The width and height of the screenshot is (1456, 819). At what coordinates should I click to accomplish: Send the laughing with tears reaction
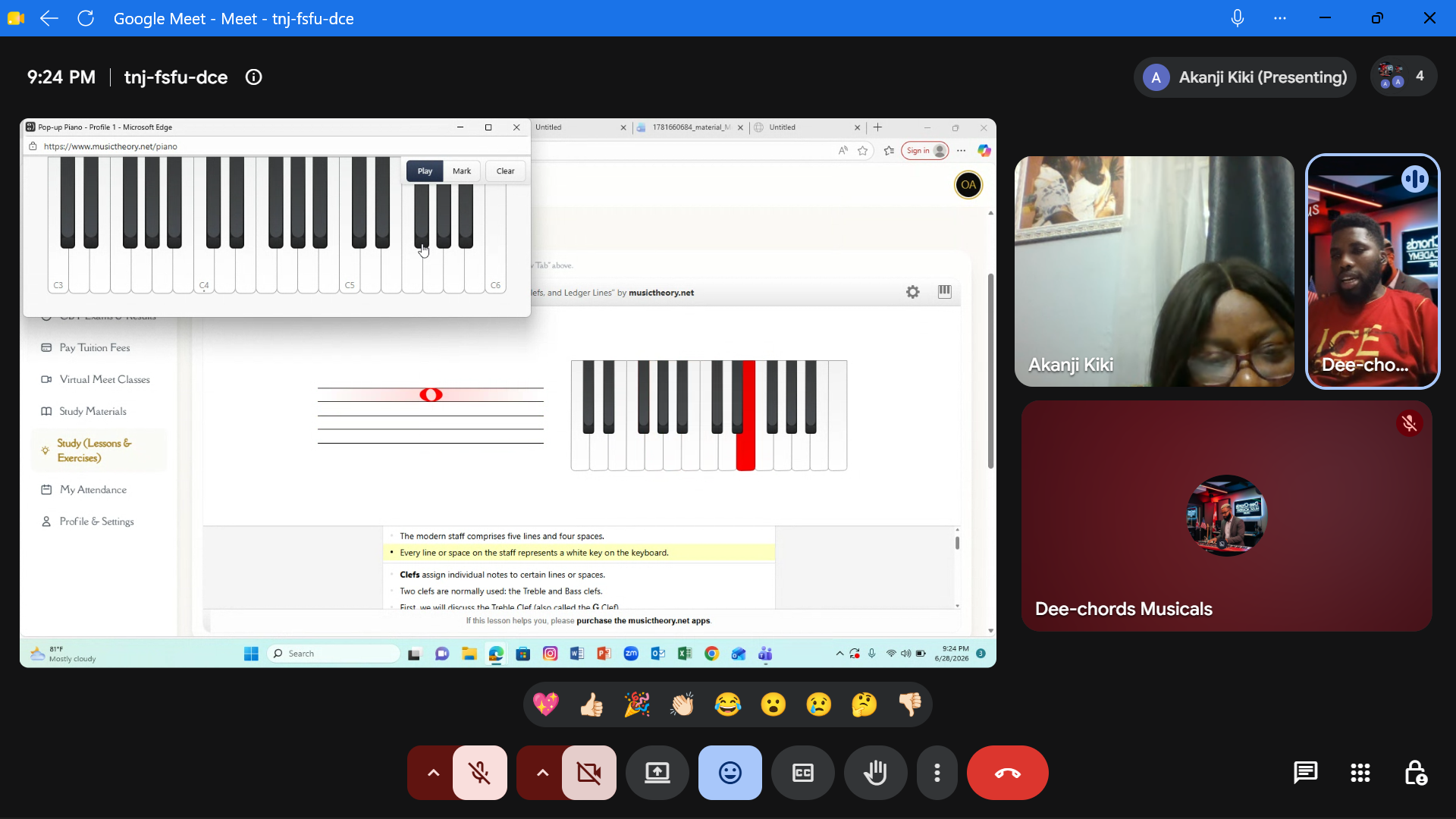click(x=728, y=704)
